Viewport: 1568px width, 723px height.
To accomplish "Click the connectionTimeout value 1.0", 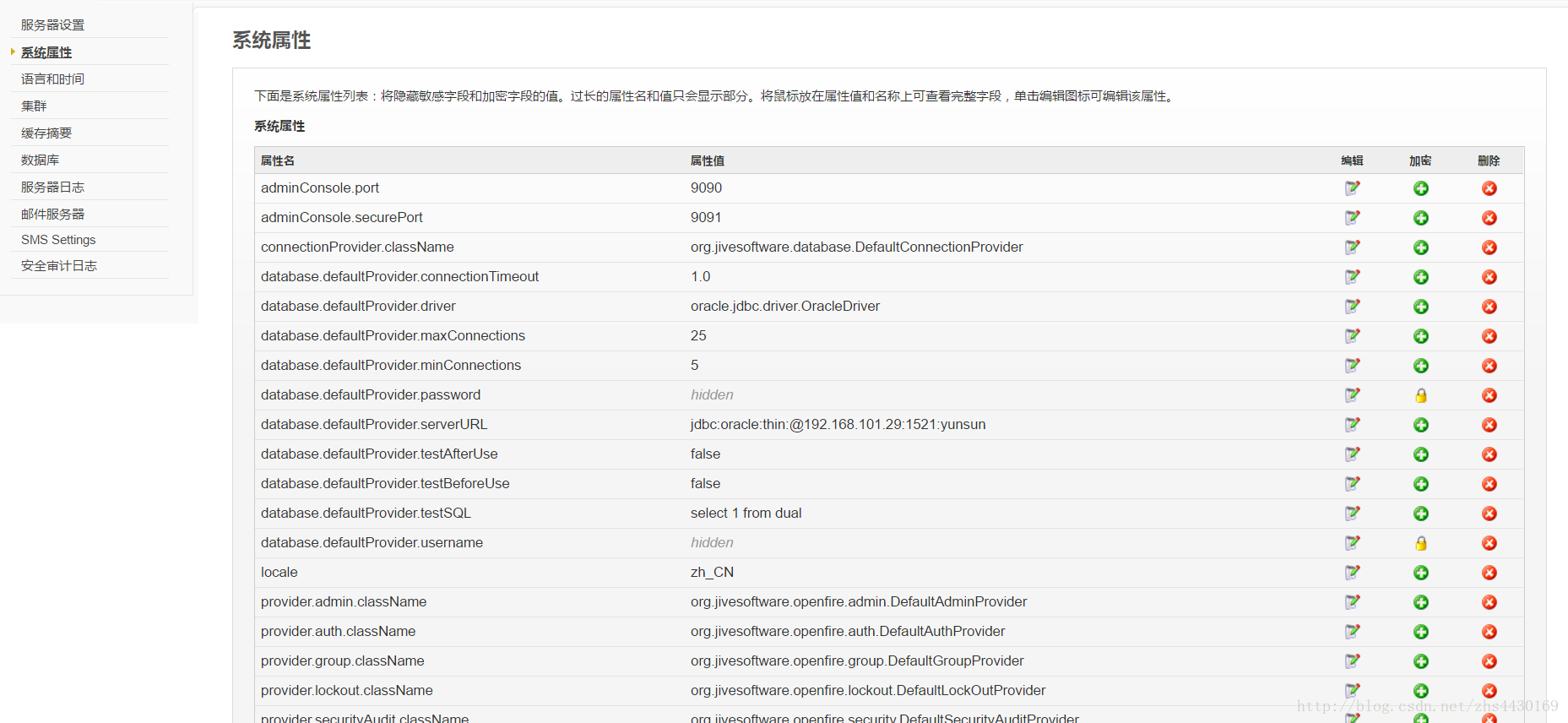I will pyautogui.click(x=700, y=277).
